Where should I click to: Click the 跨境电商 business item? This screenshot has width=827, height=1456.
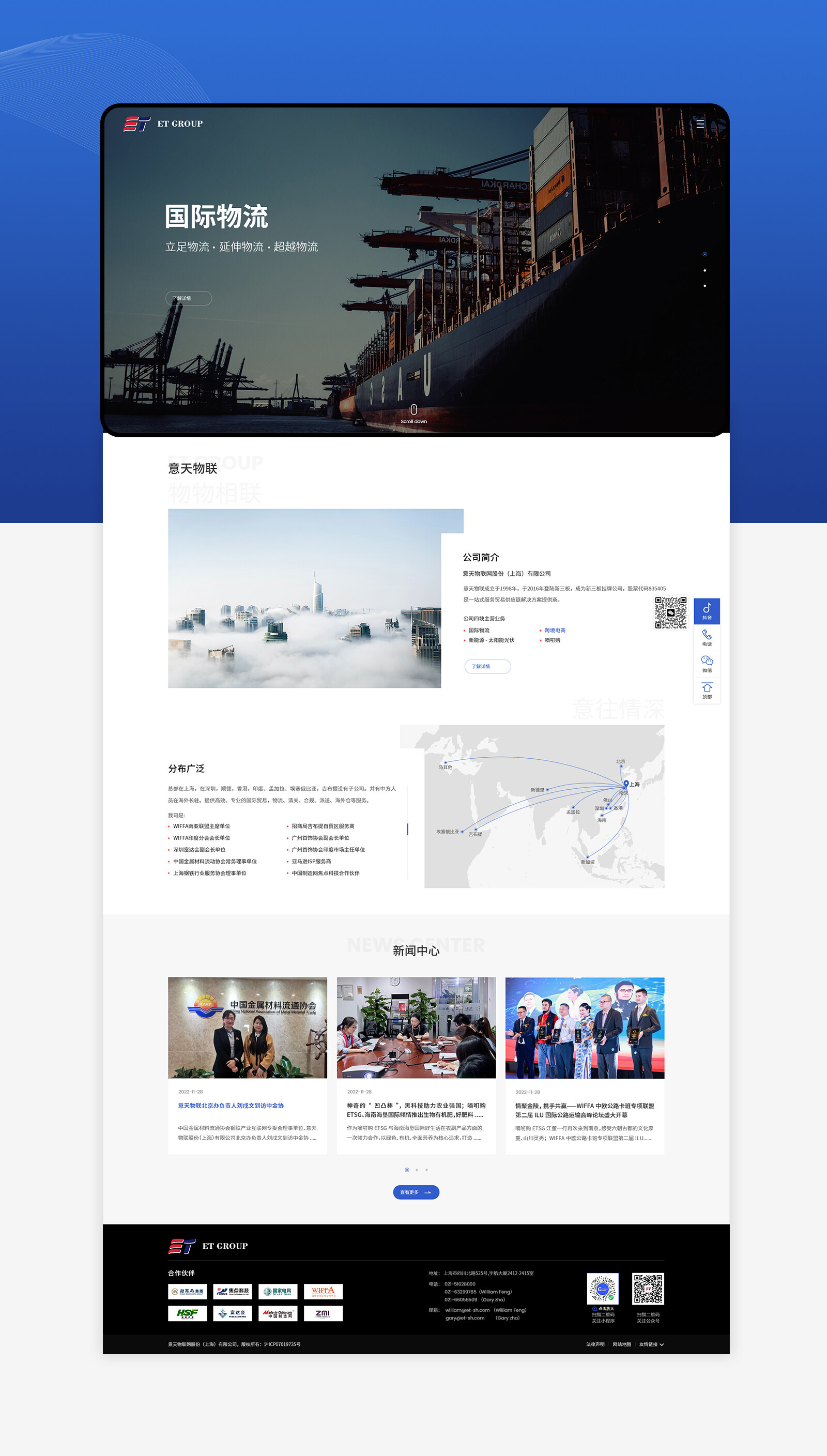click(x=555, y=631)
